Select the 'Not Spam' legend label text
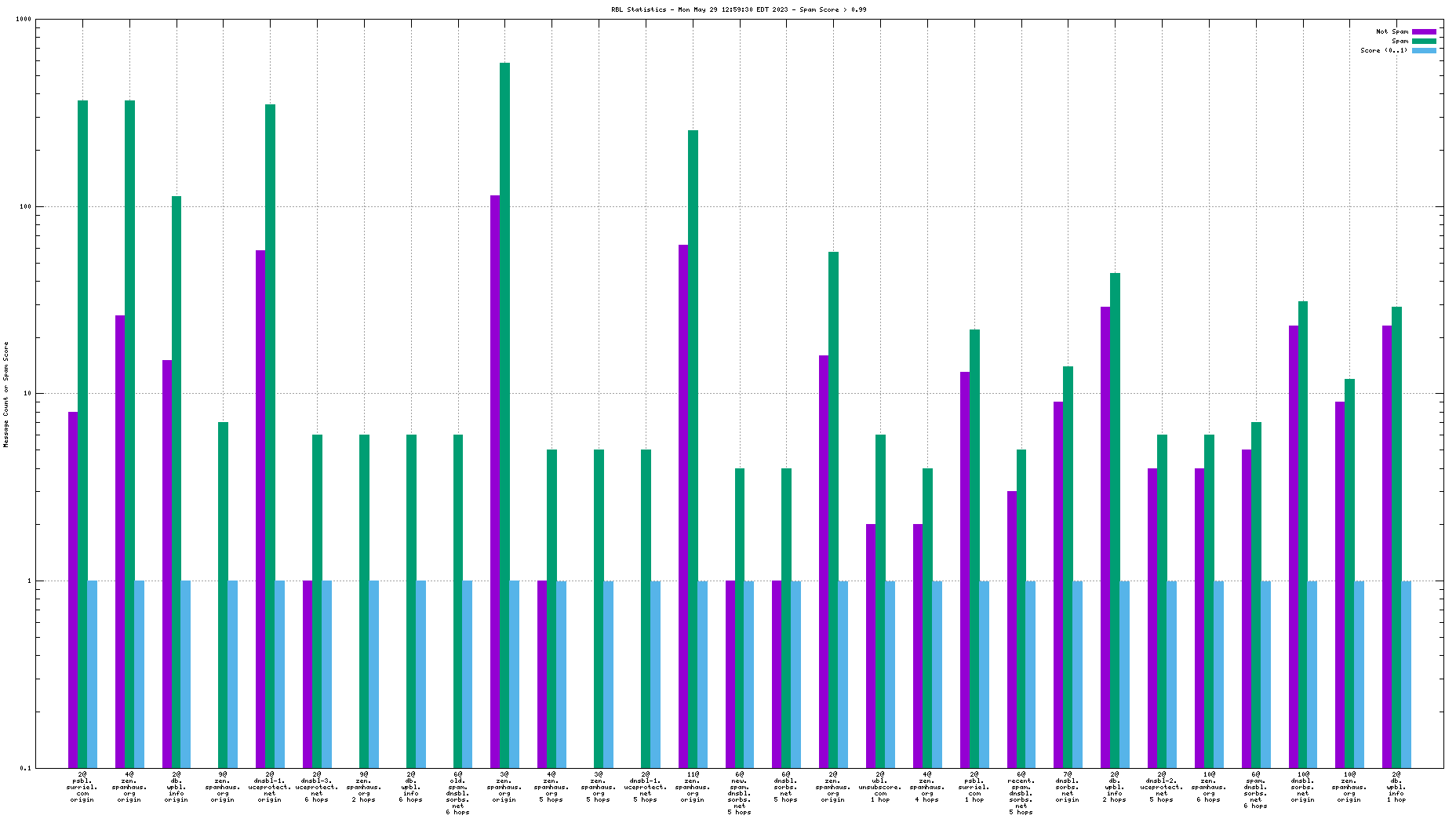 pyautogui.click(x=1392, y=32)
